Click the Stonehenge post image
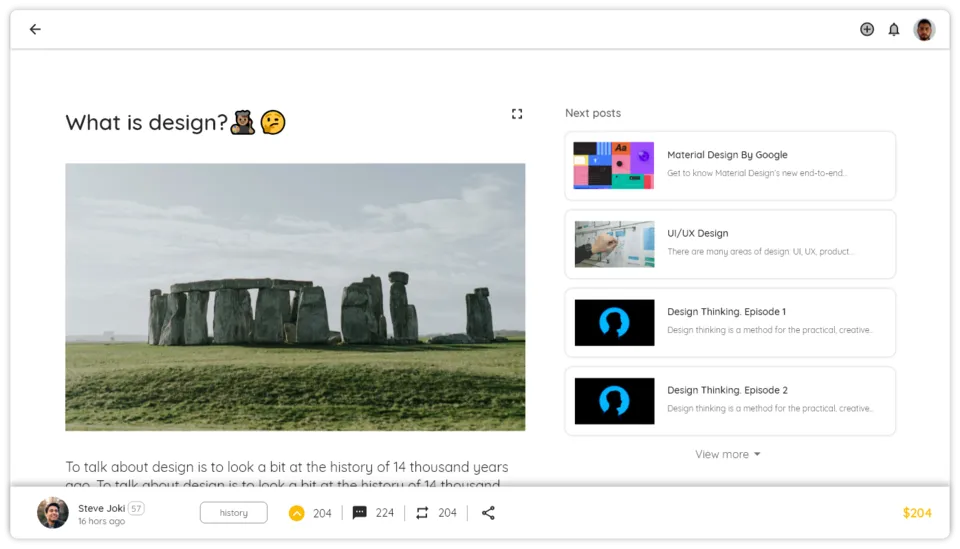The image size is (960, 549). (x=295, y=297)
